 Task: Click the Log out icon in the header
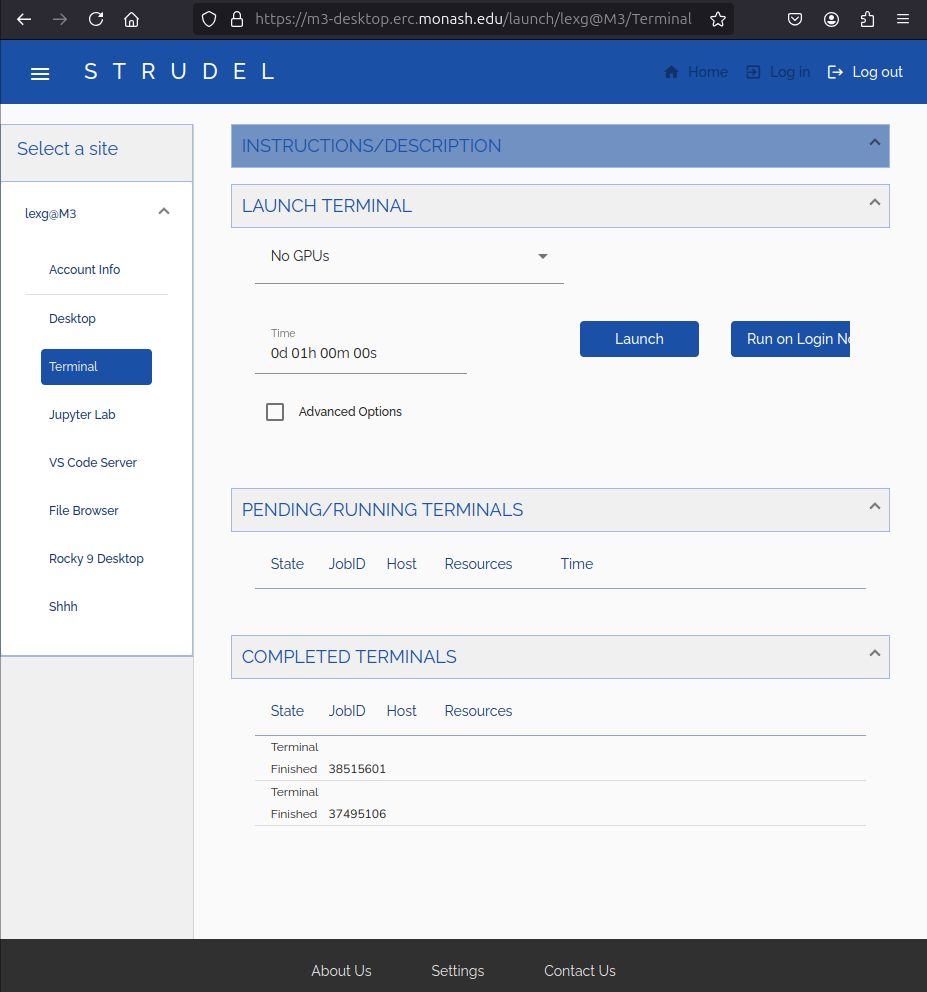pos(836,71)
